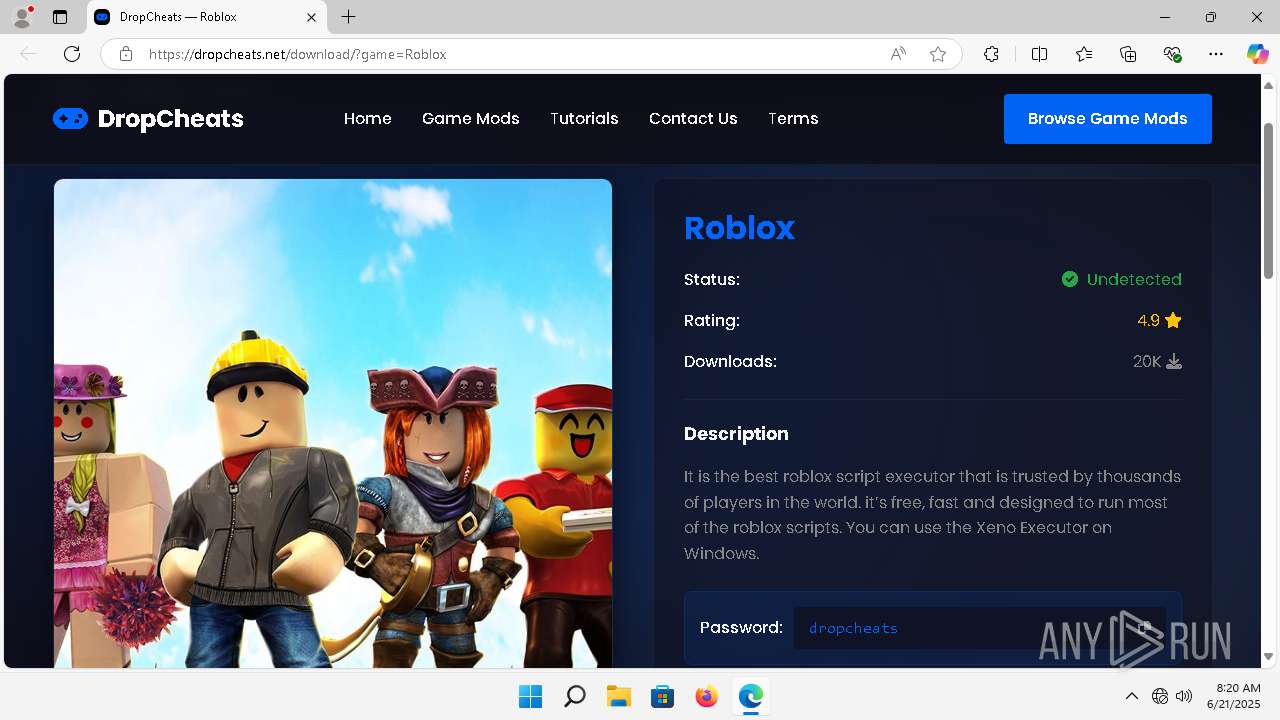Go back with the browser back arrow
The image size is (1280, 720).
pyautogui.click(x=28, y=54)
